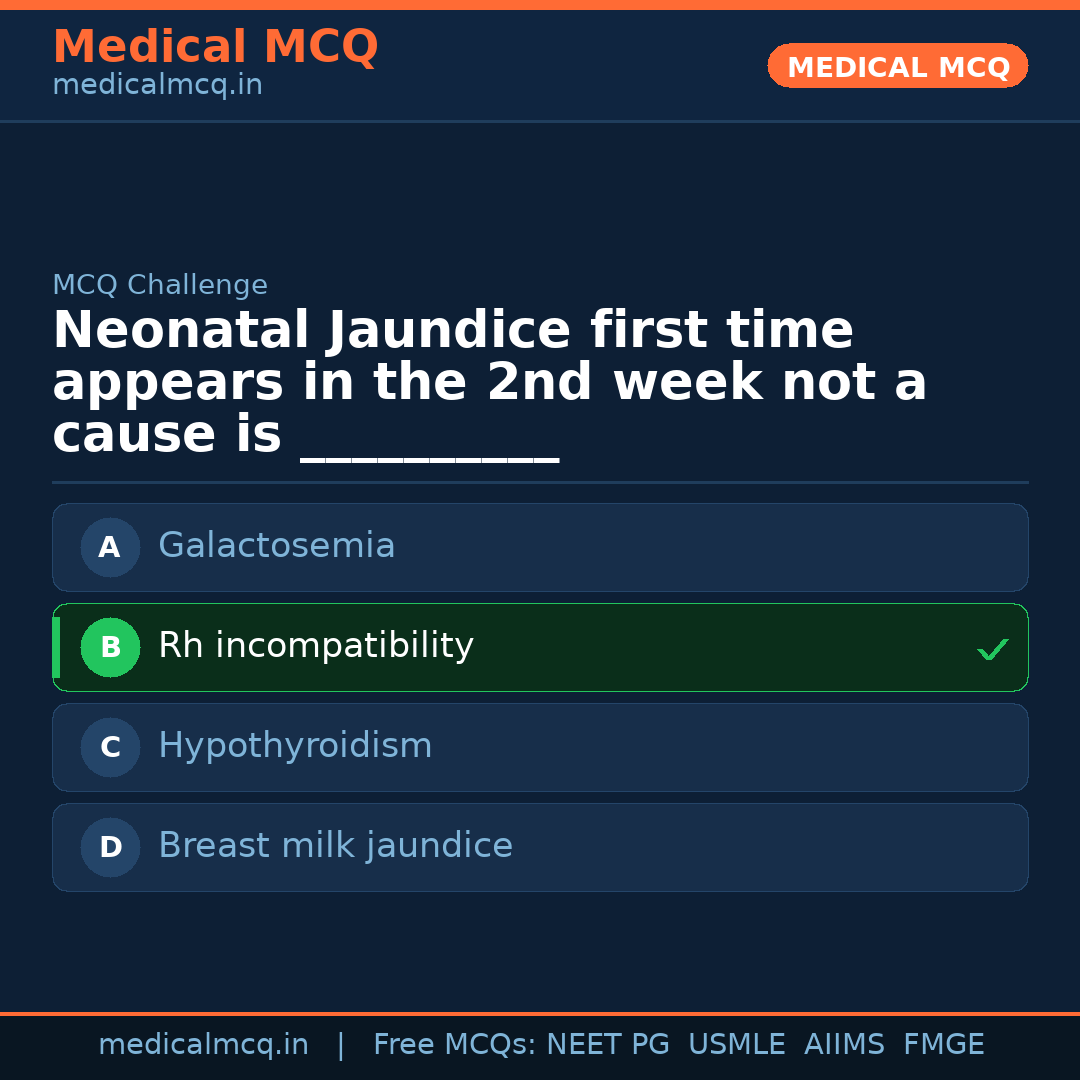Open medicalmcq.in link under the header title
Image resolution: width=1080 pixels, height=1080 pixels.
click(x=157, y=86)
